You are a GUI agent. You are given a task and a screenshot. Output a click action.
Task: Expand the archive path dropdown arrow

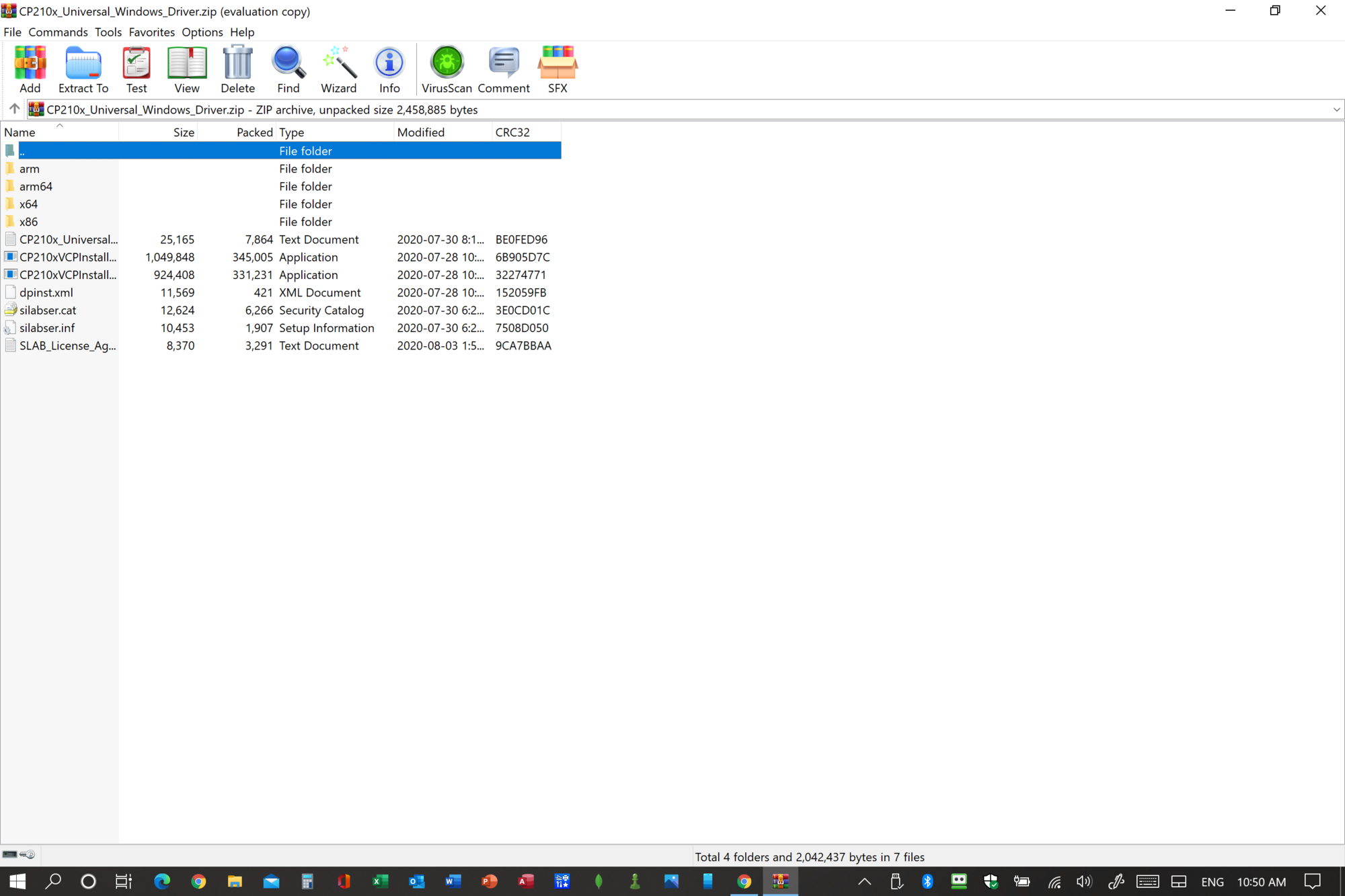[1336, 110]
